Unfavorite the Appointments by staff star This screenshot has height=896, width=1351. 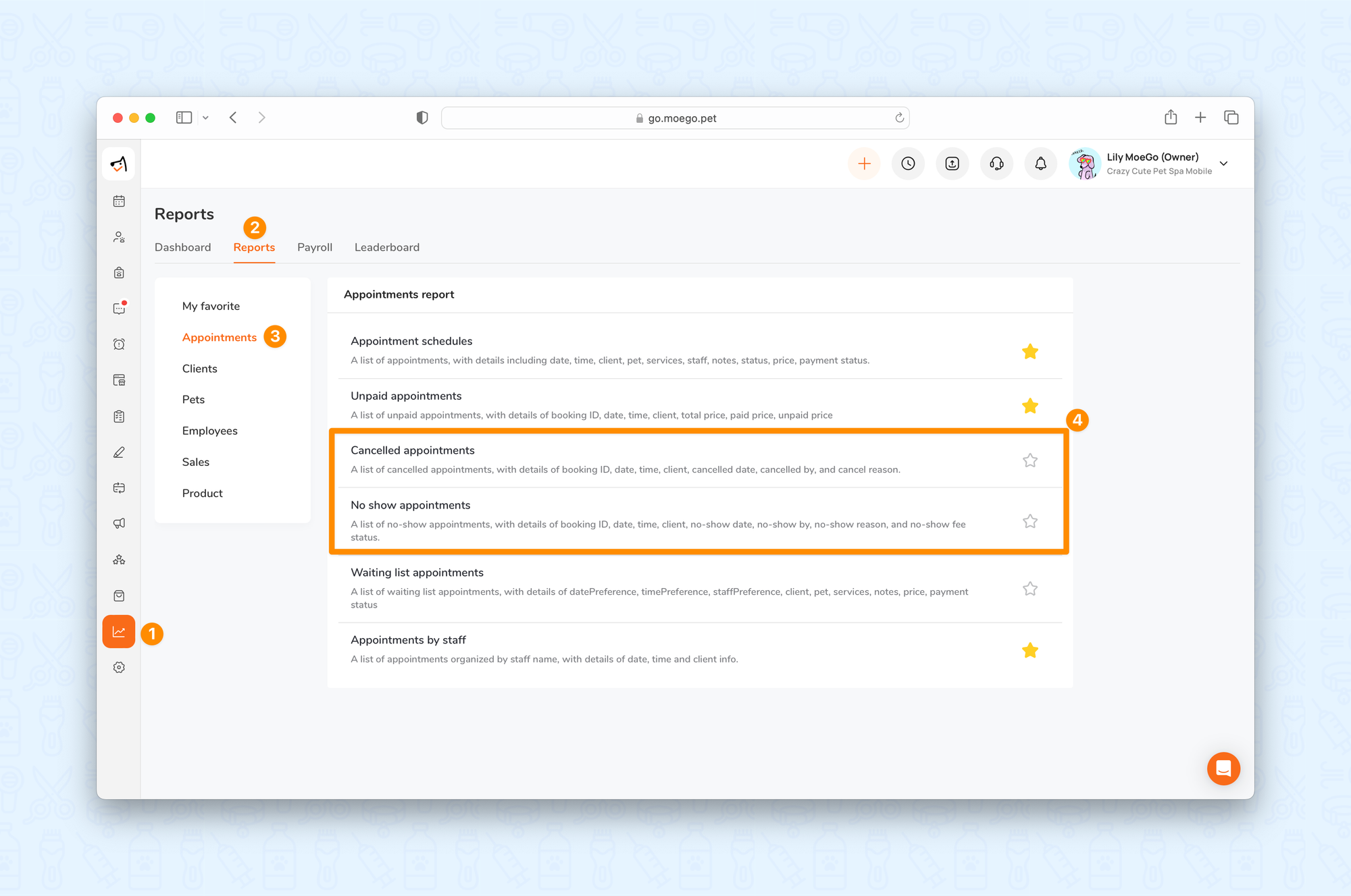click(1029, 650)
